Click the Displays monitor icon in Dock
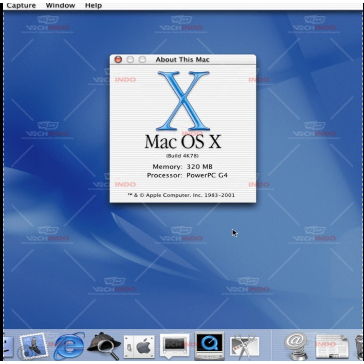This screenshot has width=364, height=364. [174, 346]
